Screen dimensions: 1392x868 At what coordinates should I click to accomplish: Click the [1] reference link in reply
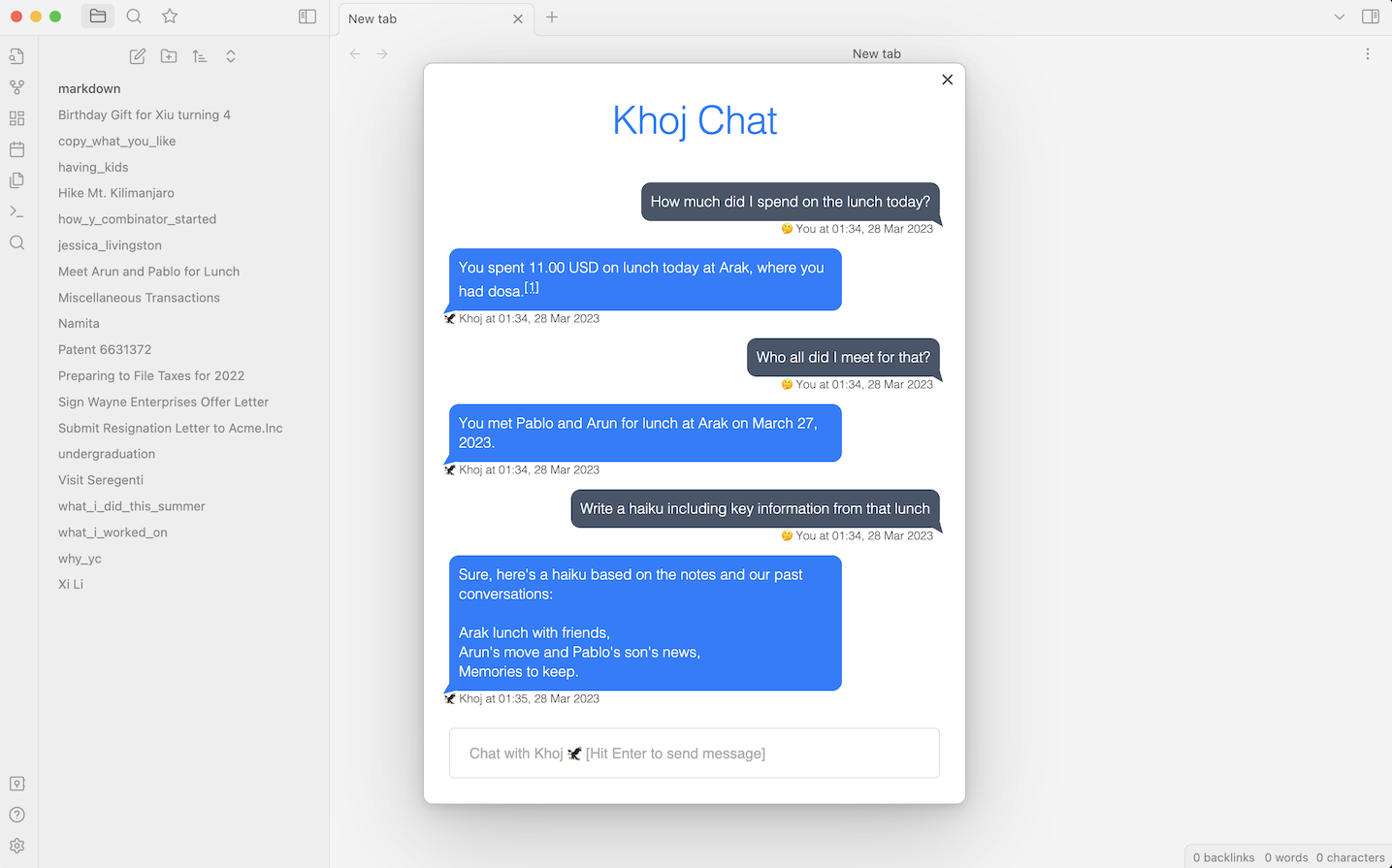point(532,288)
